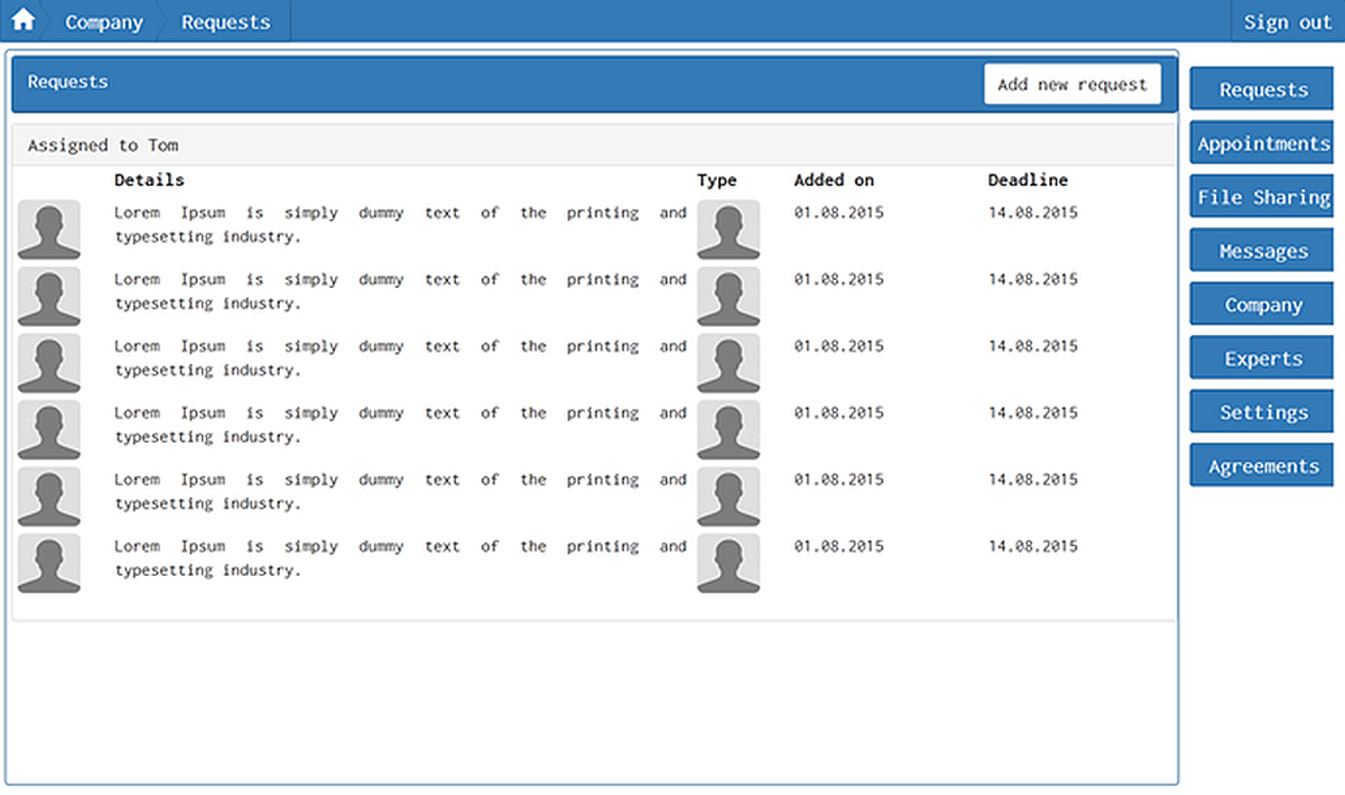Open Settings from the sidebar
The width and height of the screenshot is (1345, 795).
[1262, 413]
